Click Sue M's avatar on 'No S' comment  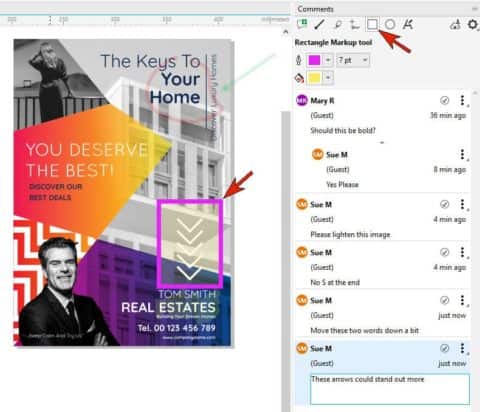click(302, 252)
